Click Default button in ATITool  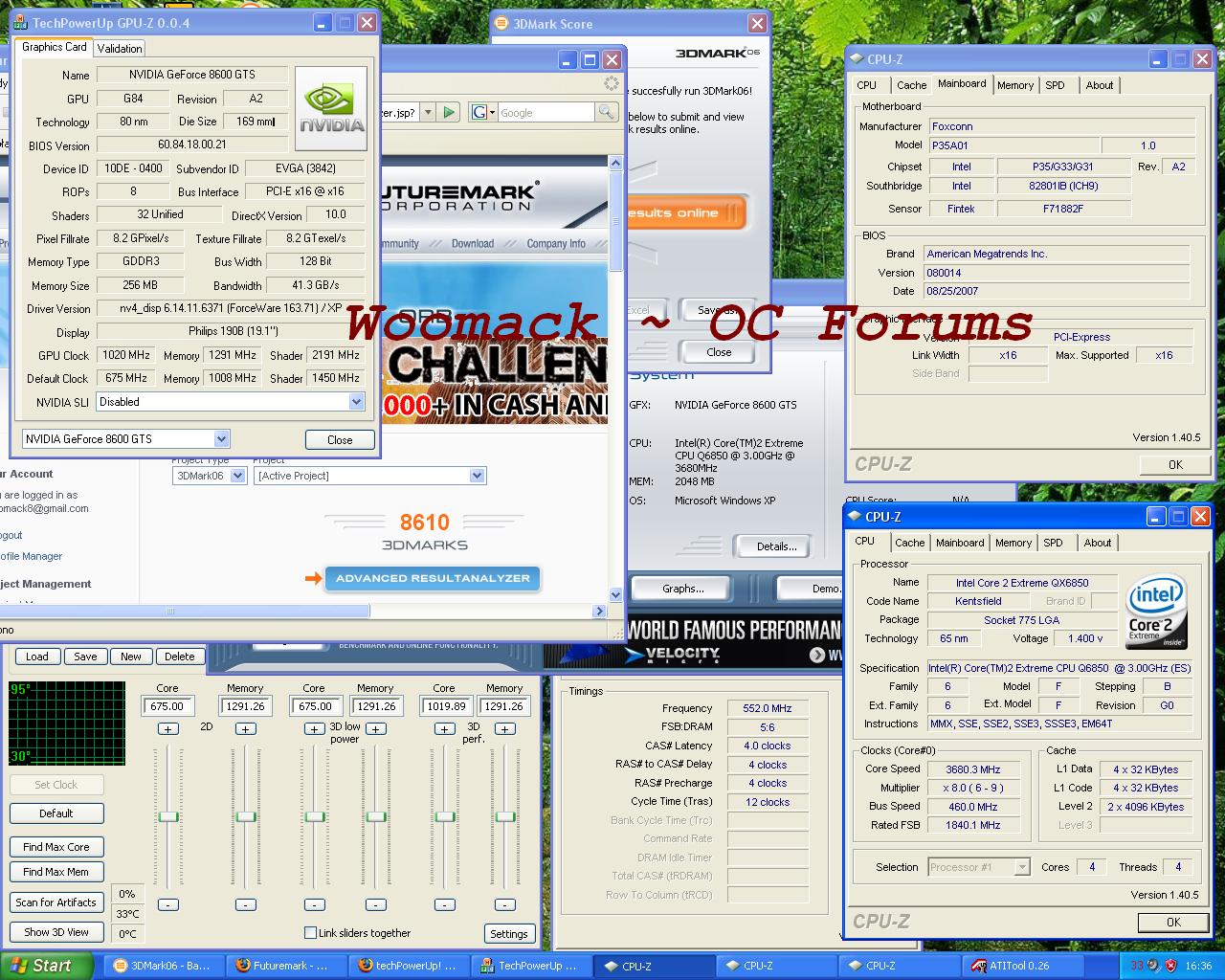56,813
